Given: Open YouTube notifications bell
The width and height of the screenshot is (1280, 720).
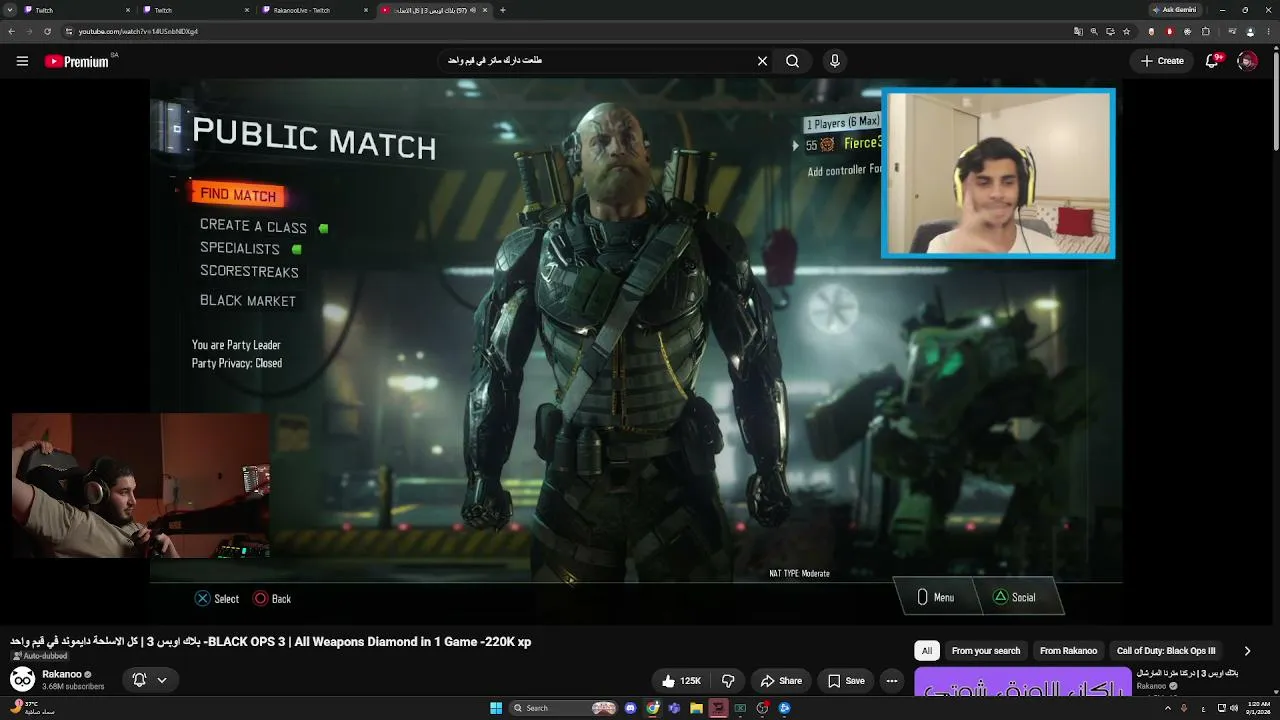Looking at the screenshot, I should pyautogui.click(x=1212, y=61).
